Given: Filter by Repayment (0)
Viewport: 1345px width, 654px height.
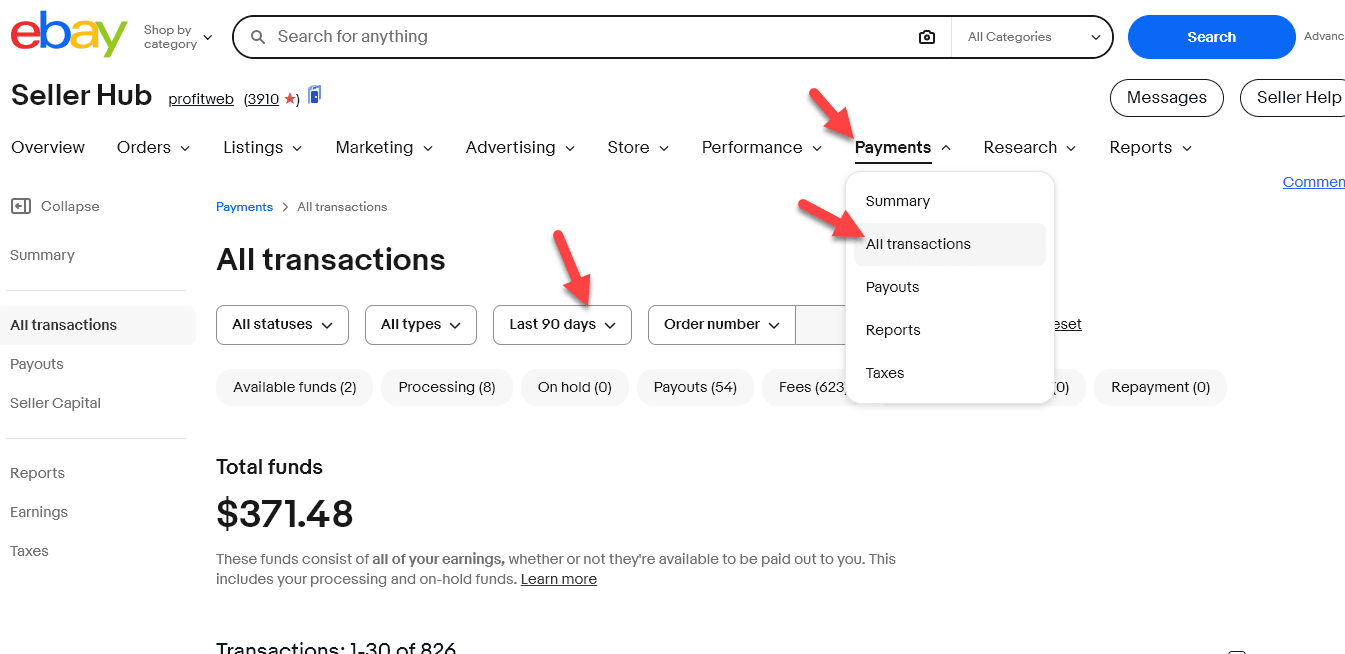Looking at the screenshot, I should [x=1160, y=387].
